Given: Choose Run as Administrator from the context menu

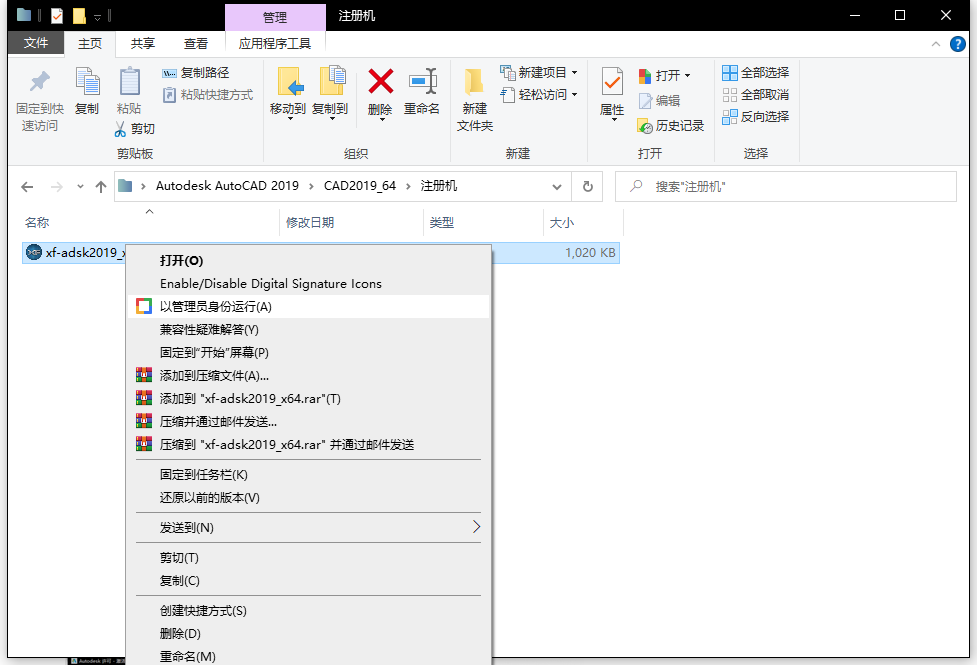Looking at the screenshot, I should point(215,307).
